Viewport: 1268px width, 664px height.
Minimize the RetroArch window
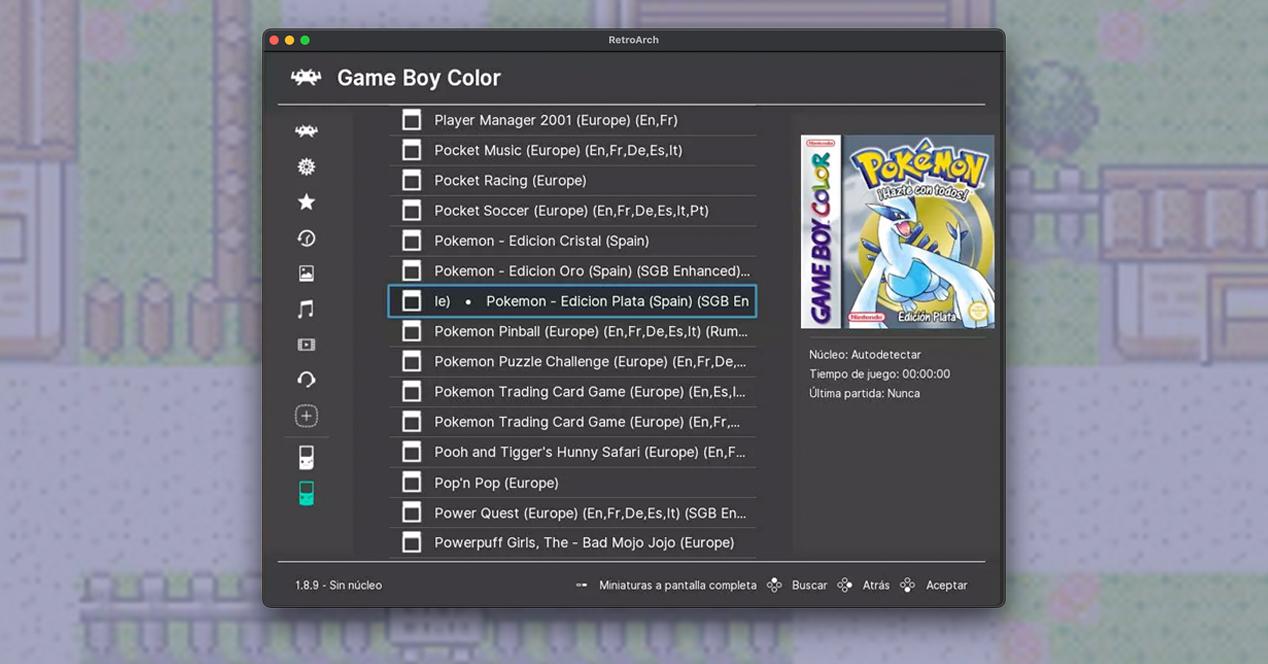click(x=290, y=40)
